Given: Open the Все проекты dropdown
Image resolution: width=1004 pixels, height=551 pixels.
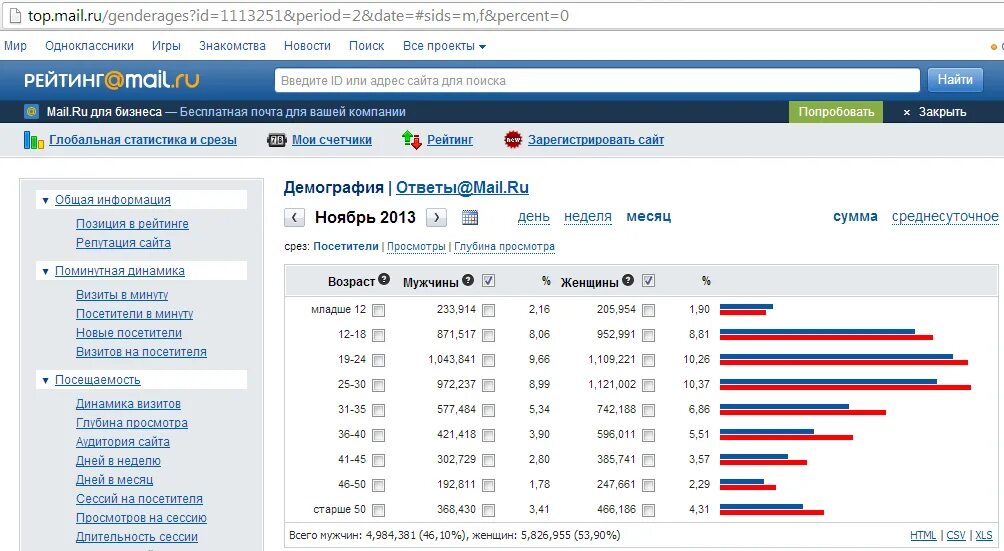Looking at the screenshot, I should pos(444,46).
